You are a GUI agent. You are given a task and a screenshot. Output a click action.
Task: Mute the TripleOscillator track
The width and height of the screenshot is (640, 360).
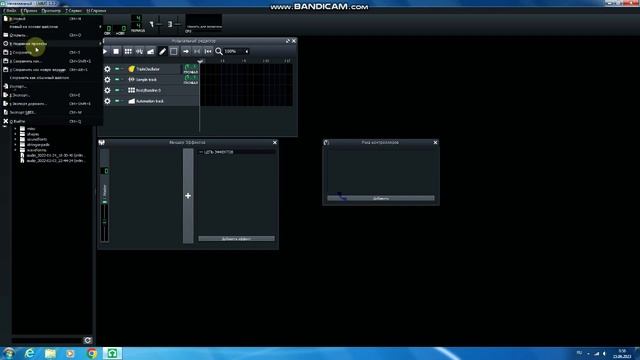point(117,69)
